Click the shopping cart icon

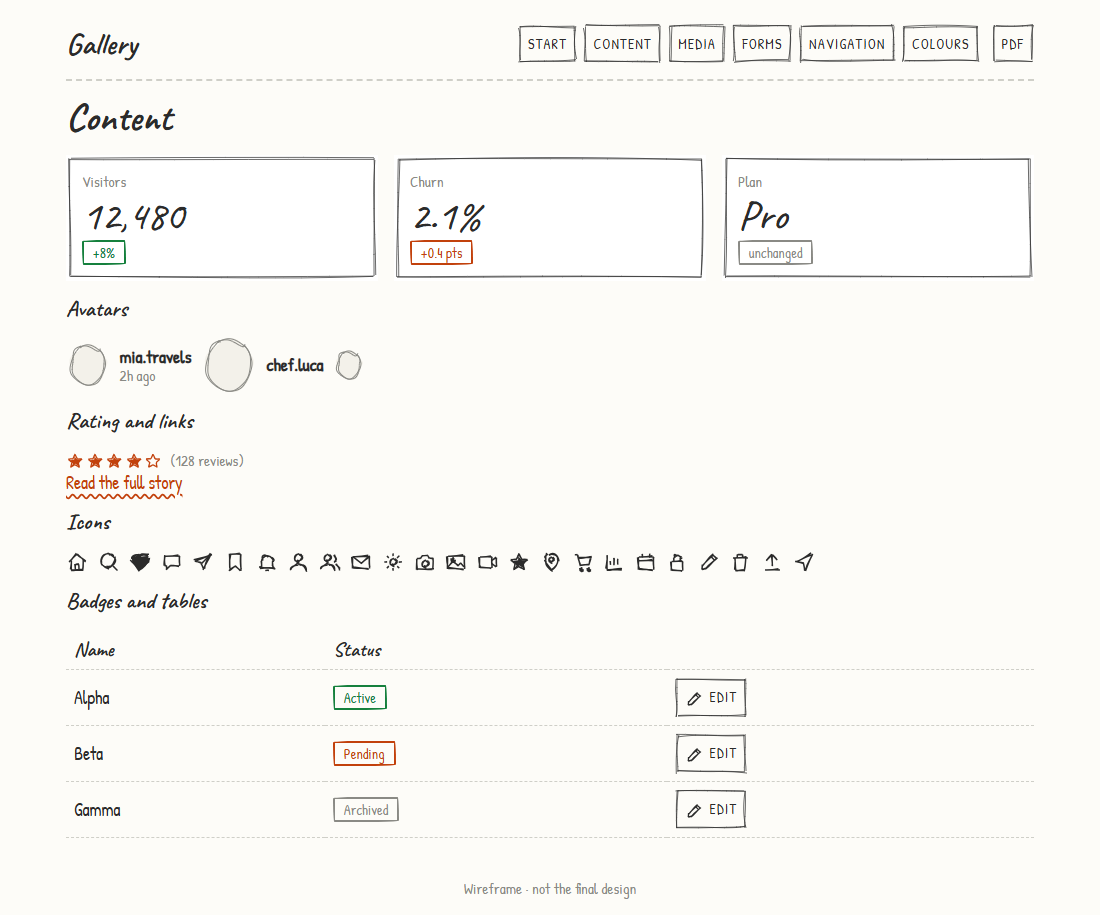click(x=583, y=562)
